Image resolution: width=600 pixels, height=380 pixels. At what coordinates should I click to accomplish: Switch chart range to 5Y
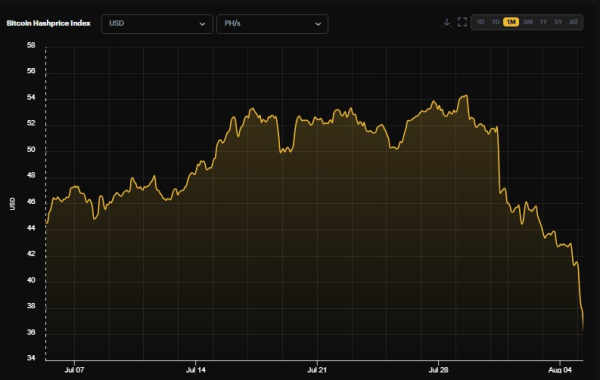coord(558,22)
